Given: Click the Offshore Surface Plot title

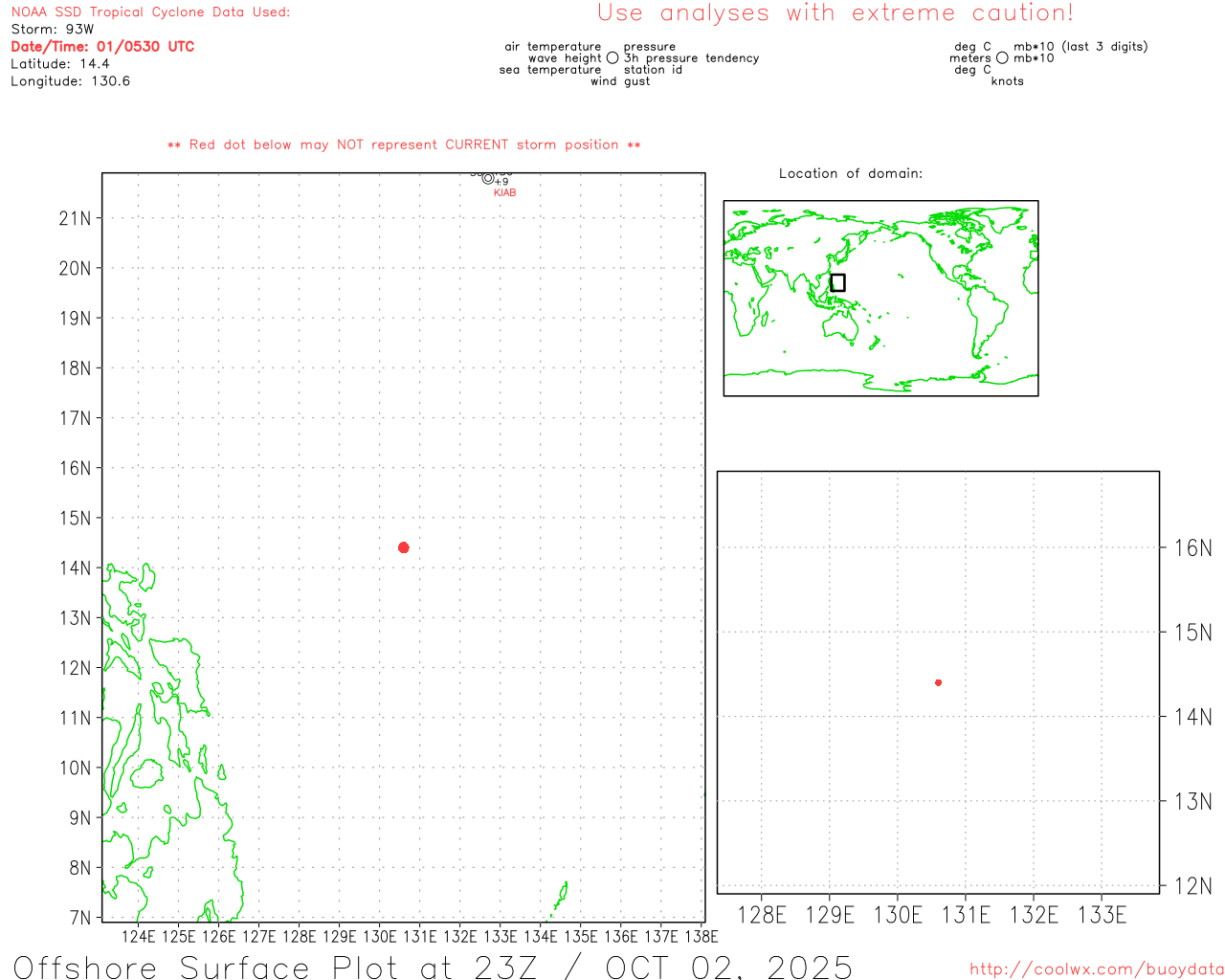Looking at the screenshot, I should [x=433, y=967].
